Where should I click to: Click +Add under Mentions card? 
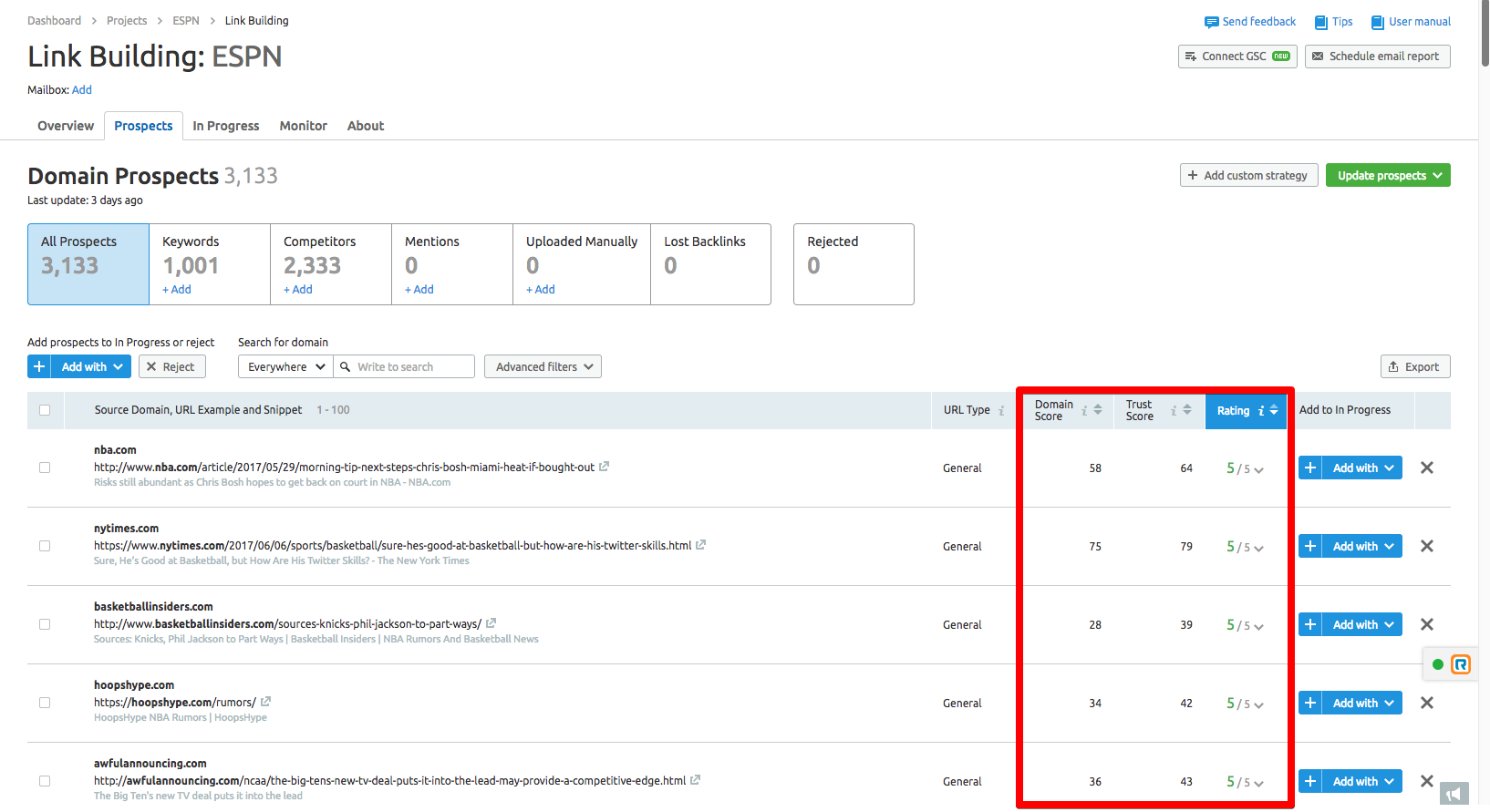(419, 289)
